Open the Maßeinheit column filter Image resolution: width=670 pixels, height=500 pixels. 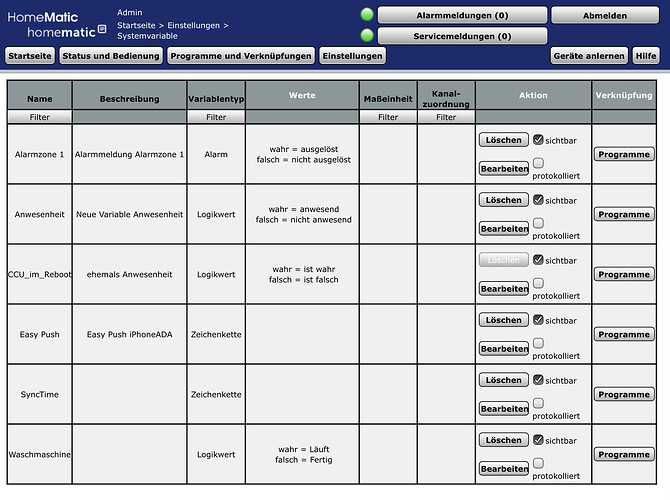(x=388, y=117)
